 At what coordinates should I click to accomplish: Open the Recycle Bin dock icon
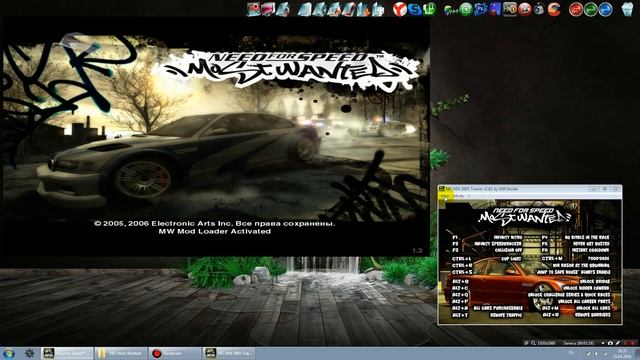point(627,9)
